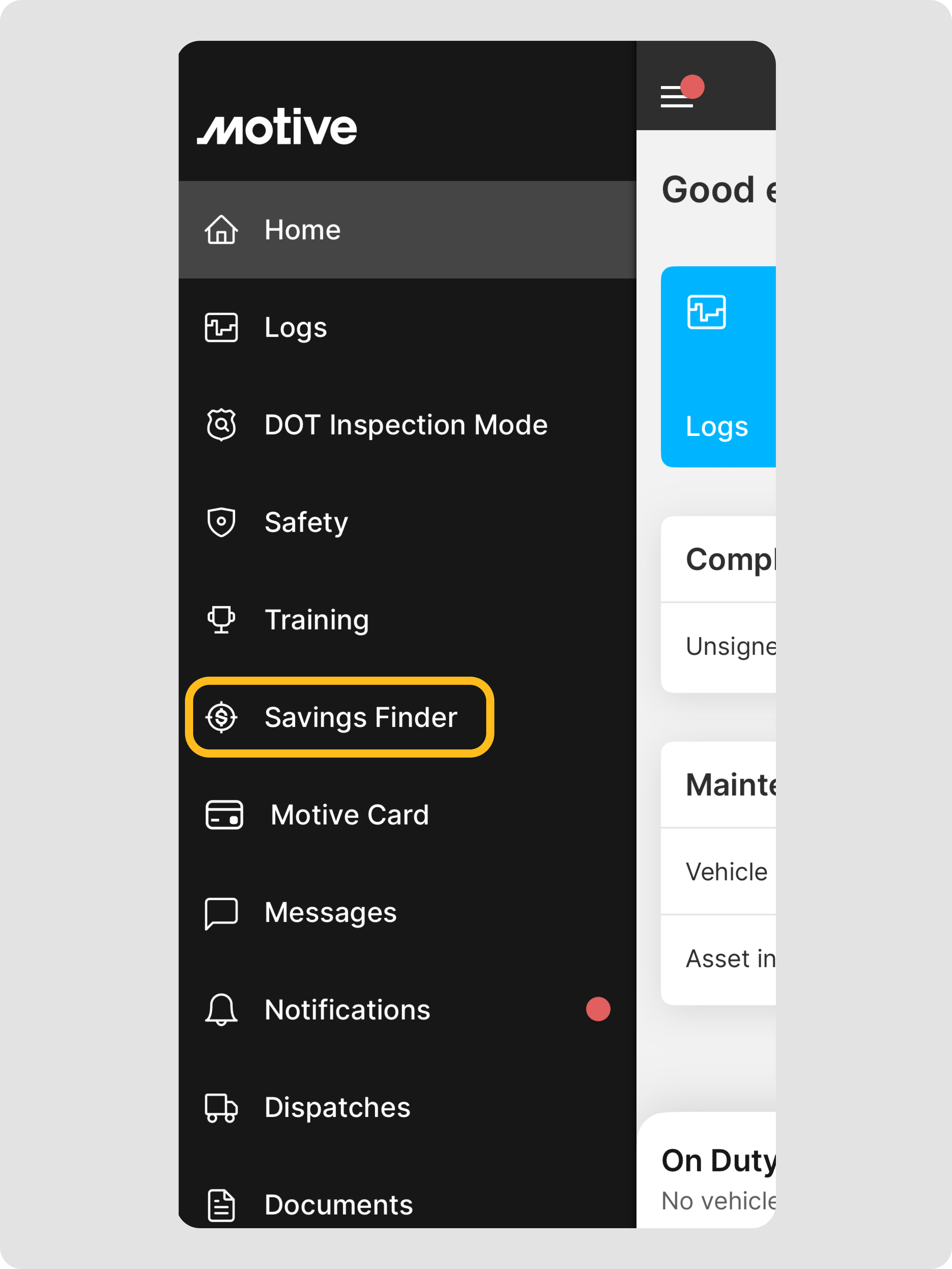Viewport: 952px width, 1269px height.
Task: Go to the Notifications menu entry
Action: coord(407,1010)
